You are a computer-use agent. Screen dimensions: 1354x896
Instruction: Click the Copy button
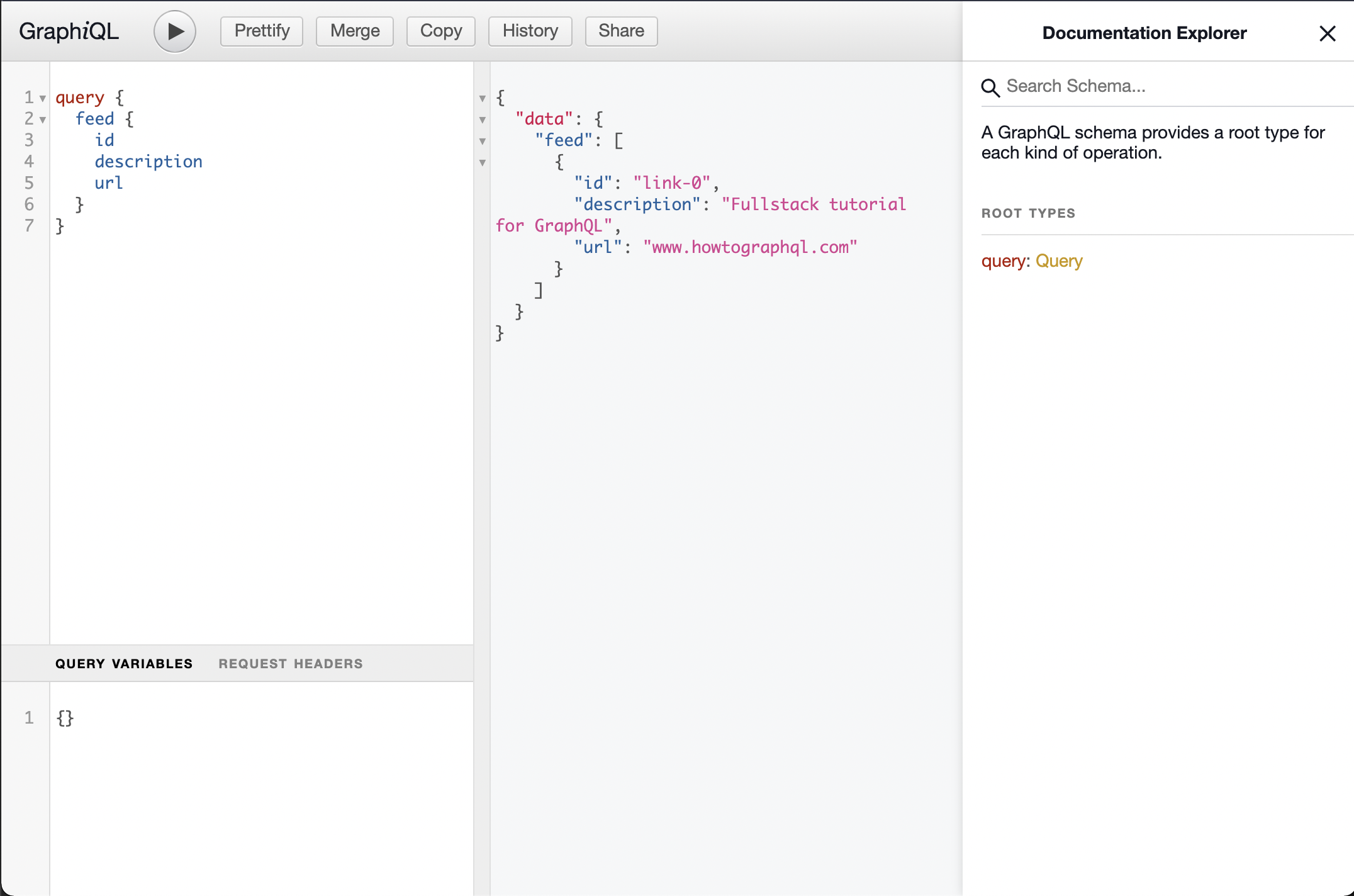tap(441, 31)
